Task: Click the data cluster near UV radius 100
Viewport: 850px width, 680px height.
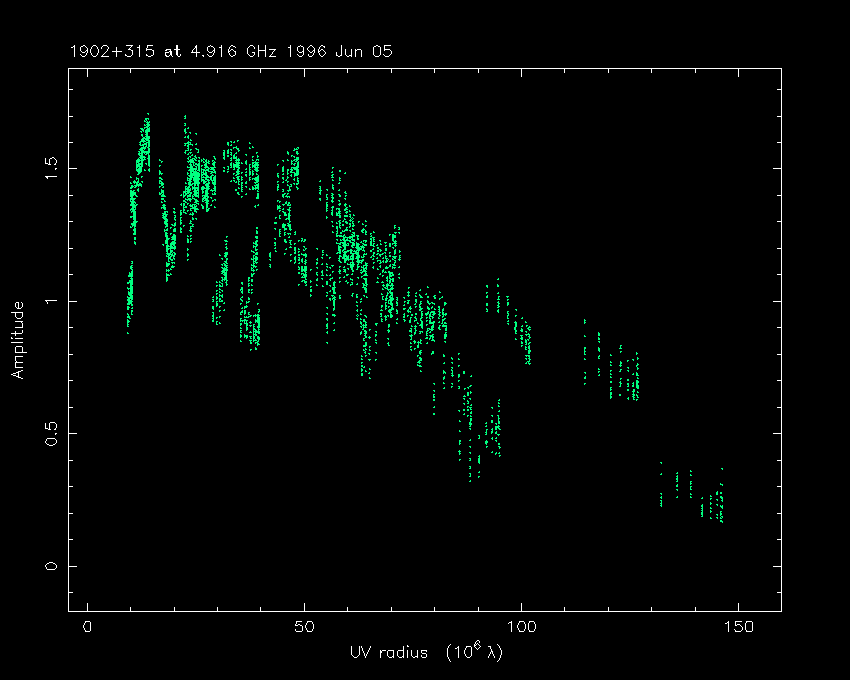Action: click(x=524, y=338)
